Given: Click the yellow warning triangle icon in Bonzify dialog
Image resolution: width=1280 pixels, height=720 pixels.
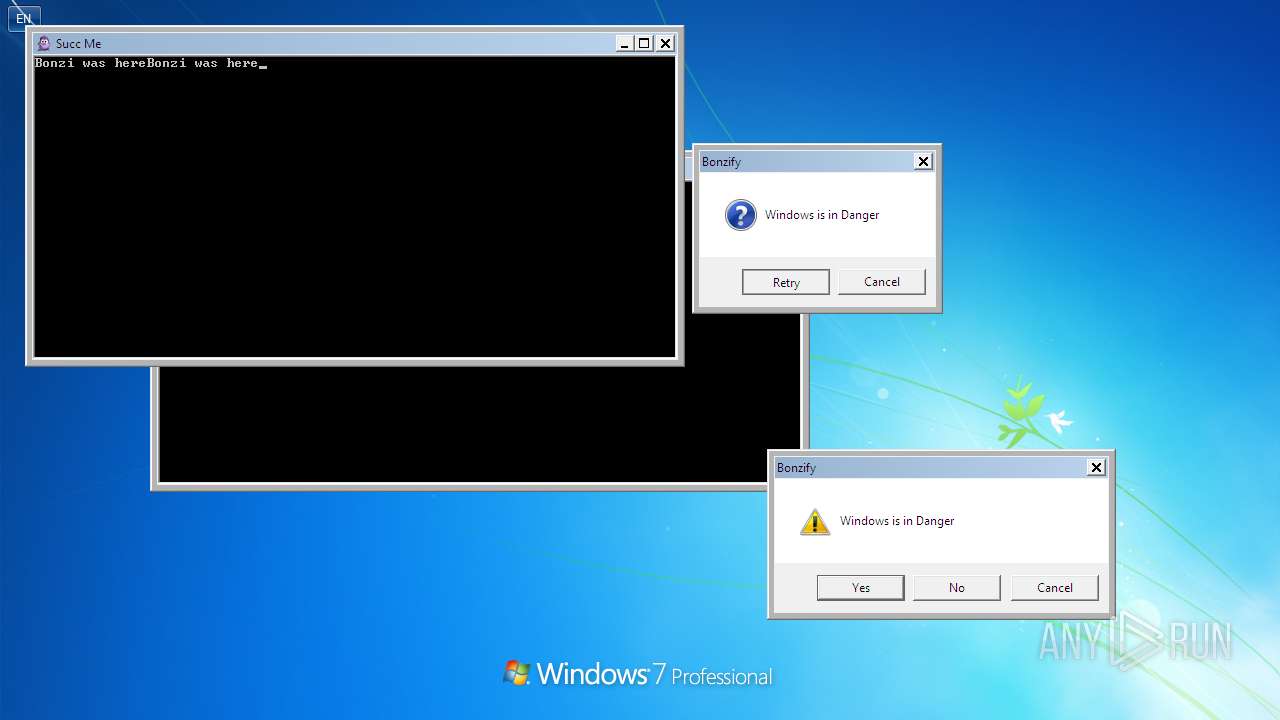Looking at the screenshot, I should [815, 521].
